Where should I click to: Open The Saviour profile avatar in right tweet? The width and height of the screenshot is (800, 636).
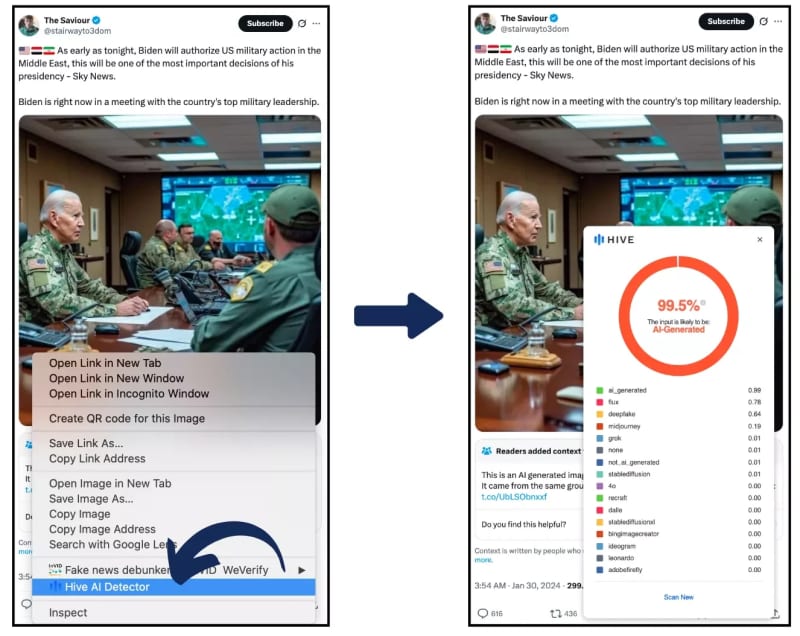(485, 23)
